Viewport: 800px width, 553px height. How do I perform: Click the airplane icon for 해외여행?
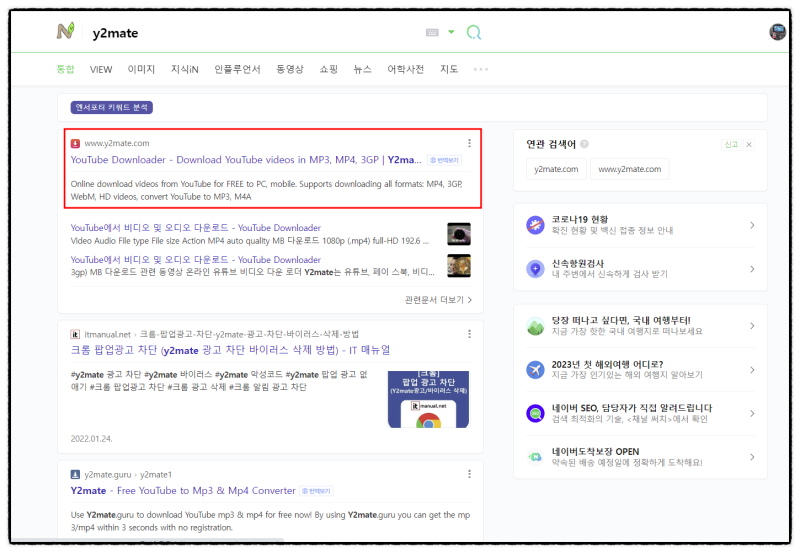(x=535, y=370)
